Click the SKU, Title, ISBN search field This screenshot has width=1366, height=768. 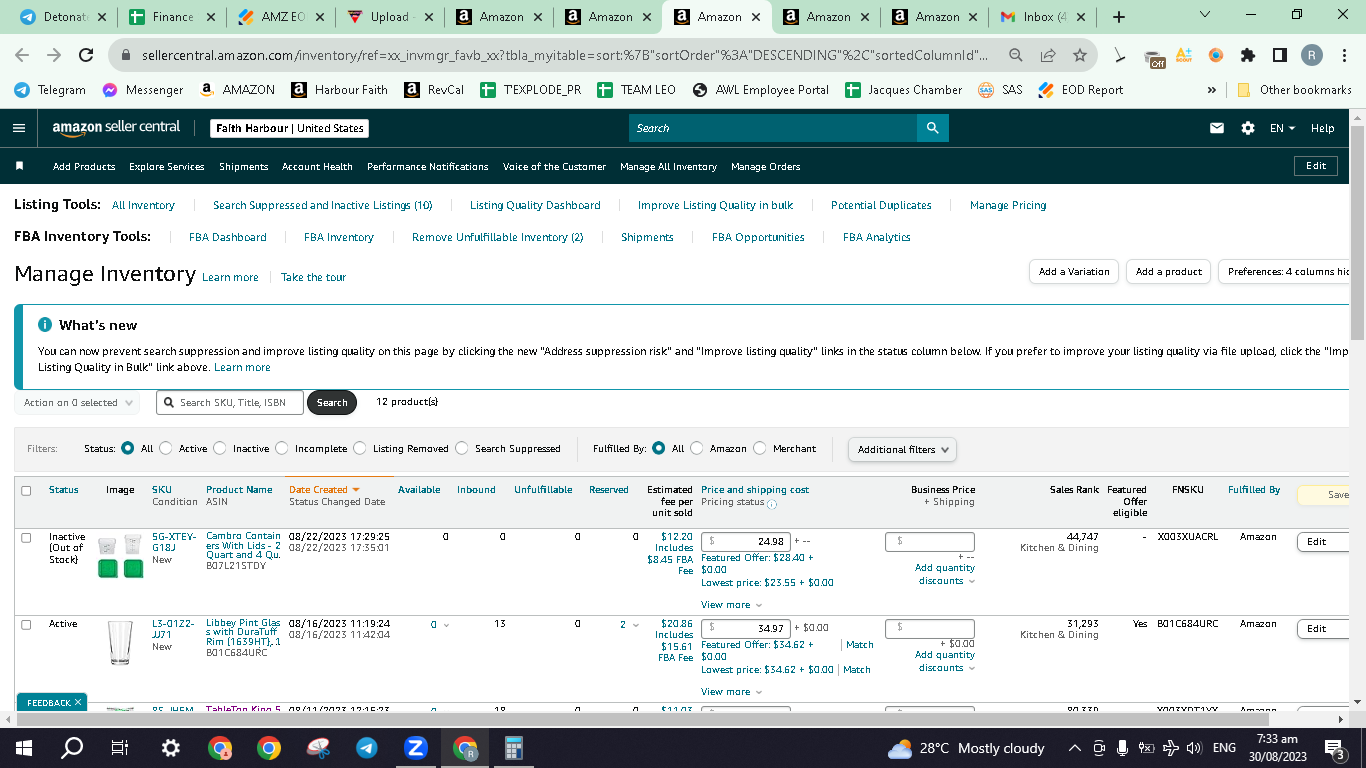[230, 403]
